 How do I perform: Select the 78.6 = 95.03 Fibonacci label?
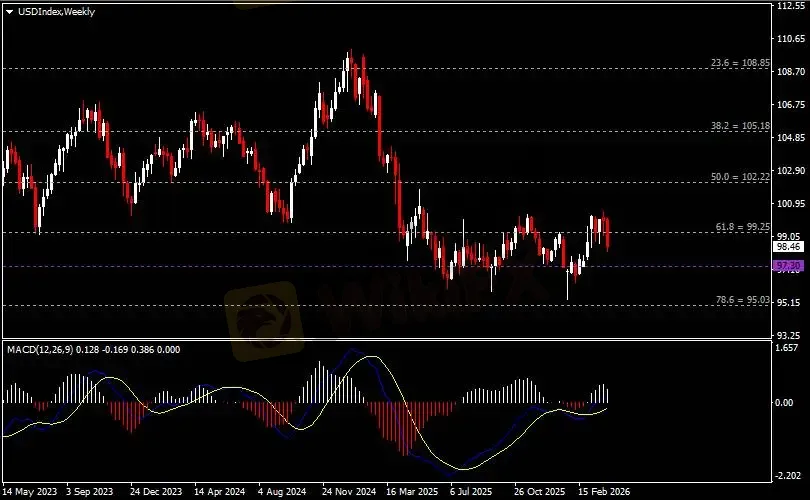click(742, 300)
